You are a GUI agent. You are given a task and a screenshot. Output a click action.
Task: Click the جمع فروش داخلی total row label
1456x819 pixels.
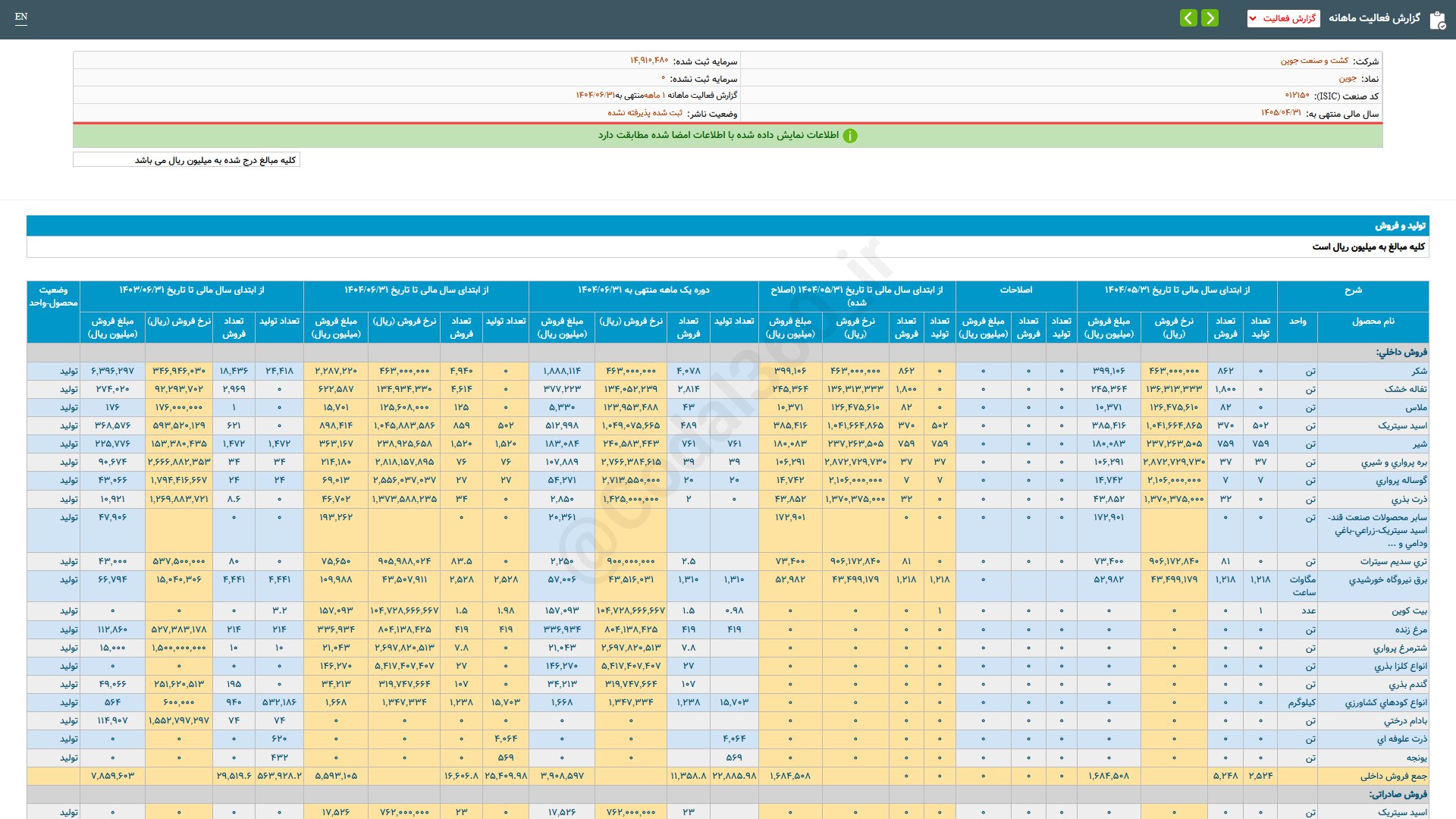pyautogui.click(x=1393, y=777)
